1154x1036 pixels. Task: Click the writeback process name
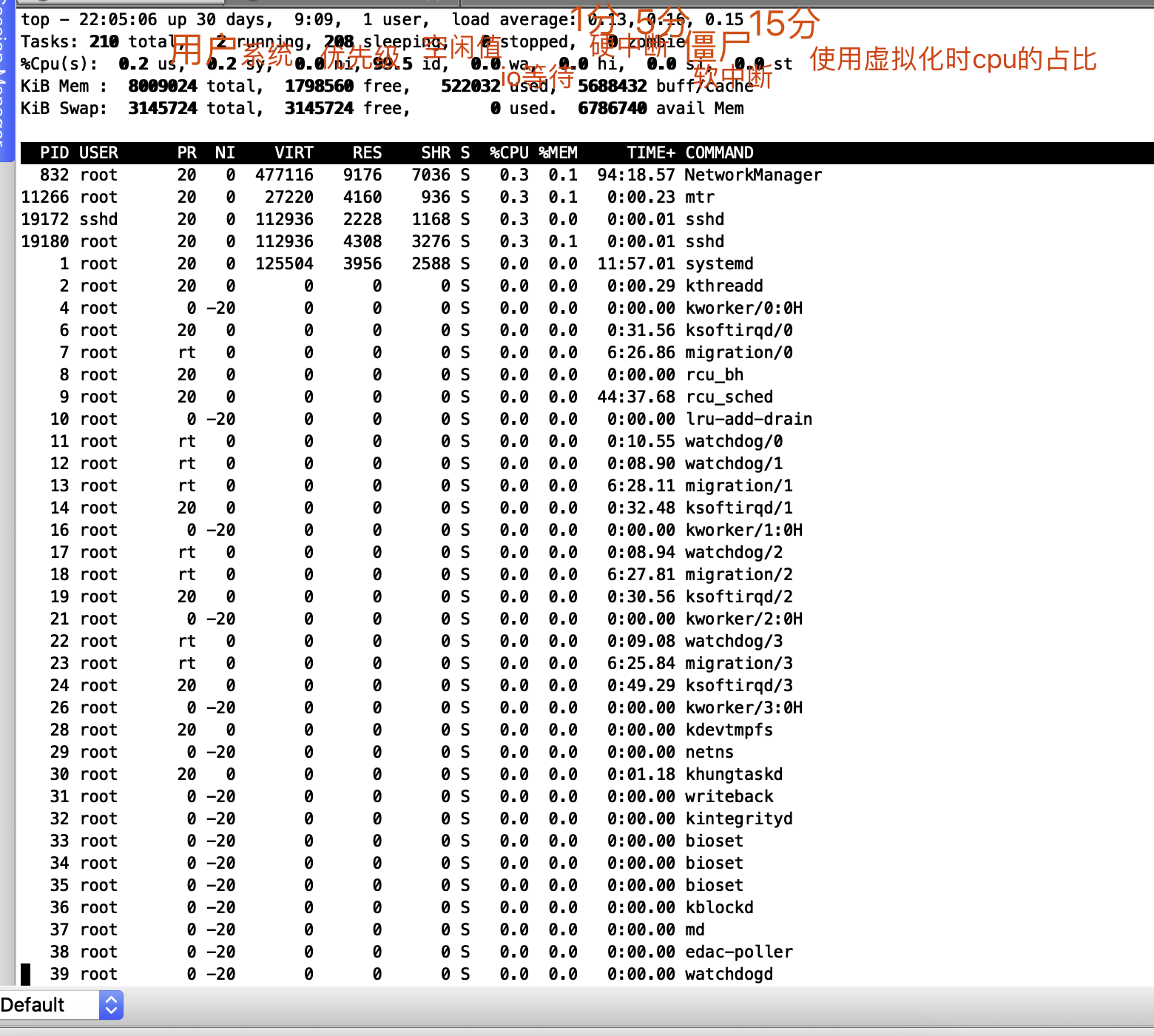(729, 796)
